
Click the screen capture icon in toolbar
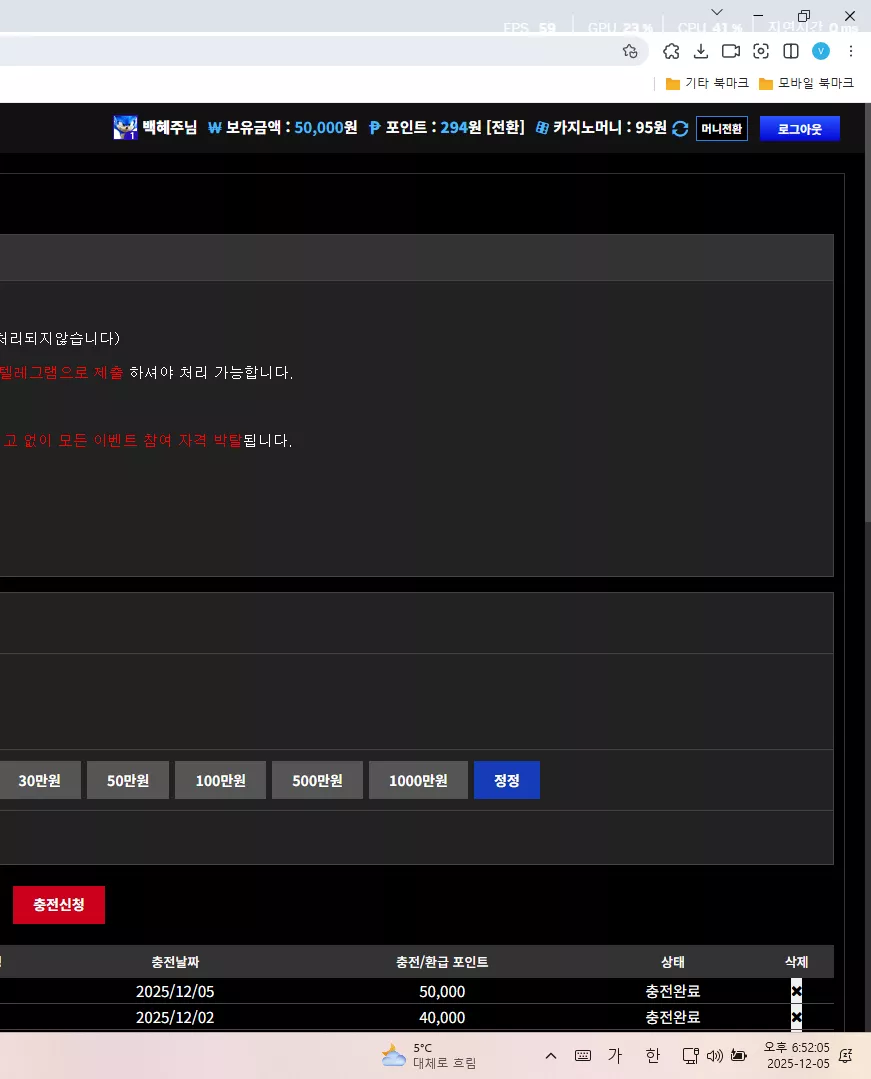click(760, 51)
